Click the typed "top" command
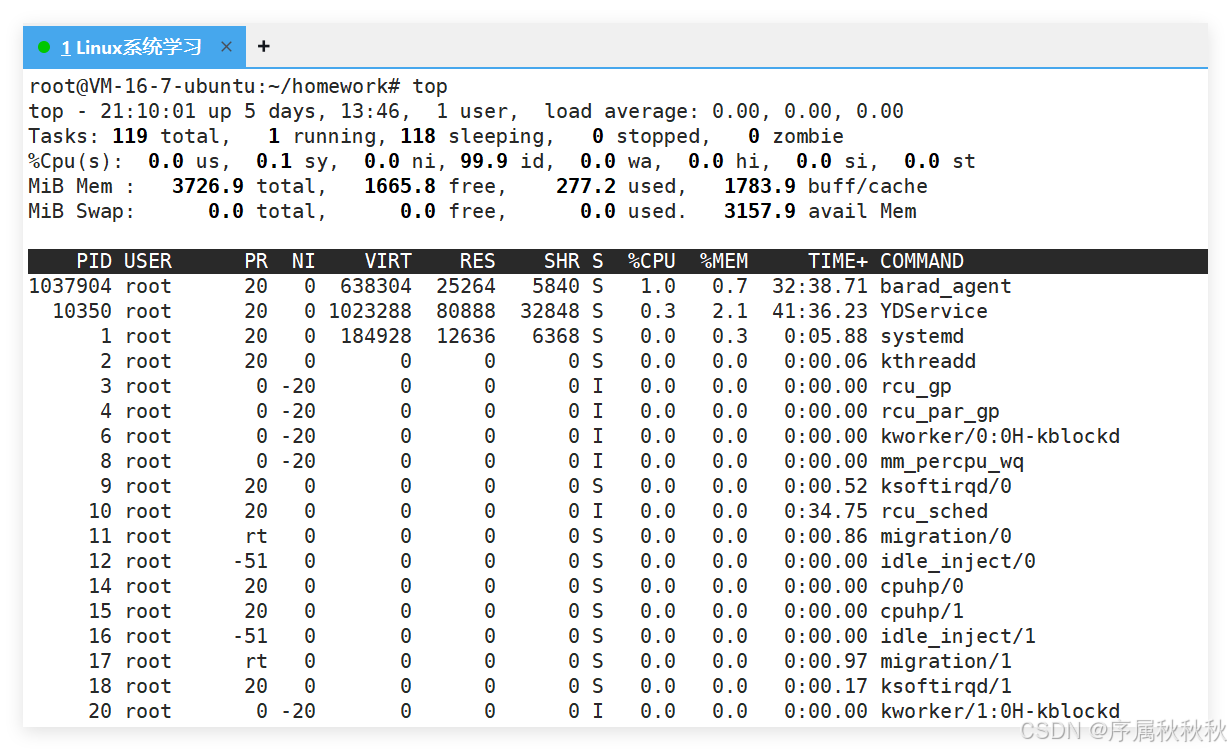This screenshot has width=1231, height=750. click(430, 86)
